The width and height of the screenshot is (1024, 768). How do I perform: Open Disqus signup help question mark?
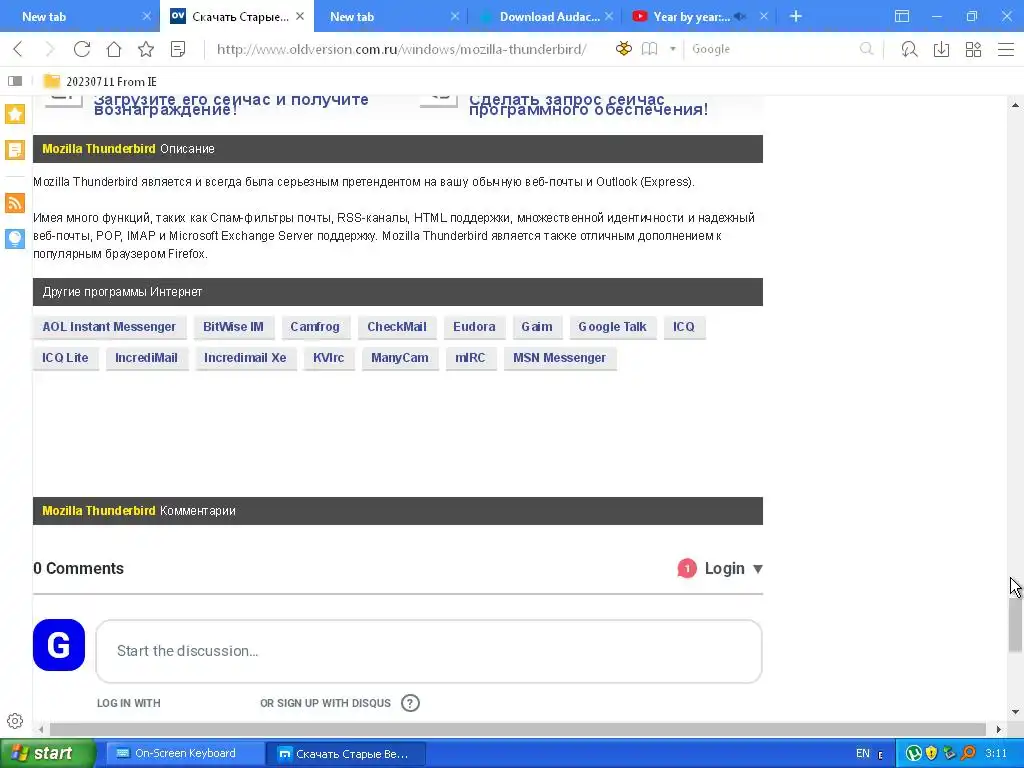point(410,703)
